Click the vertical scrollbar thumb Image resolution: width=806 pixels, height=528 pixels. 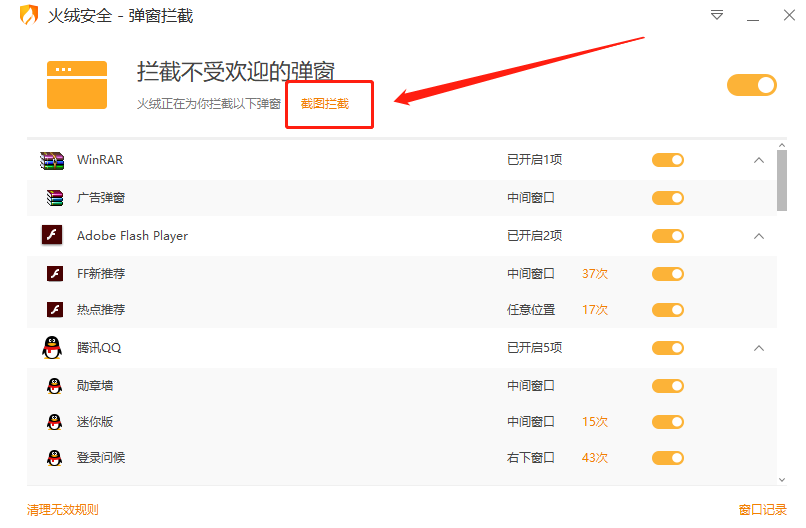pyautogui.click(x=782, y=180)
